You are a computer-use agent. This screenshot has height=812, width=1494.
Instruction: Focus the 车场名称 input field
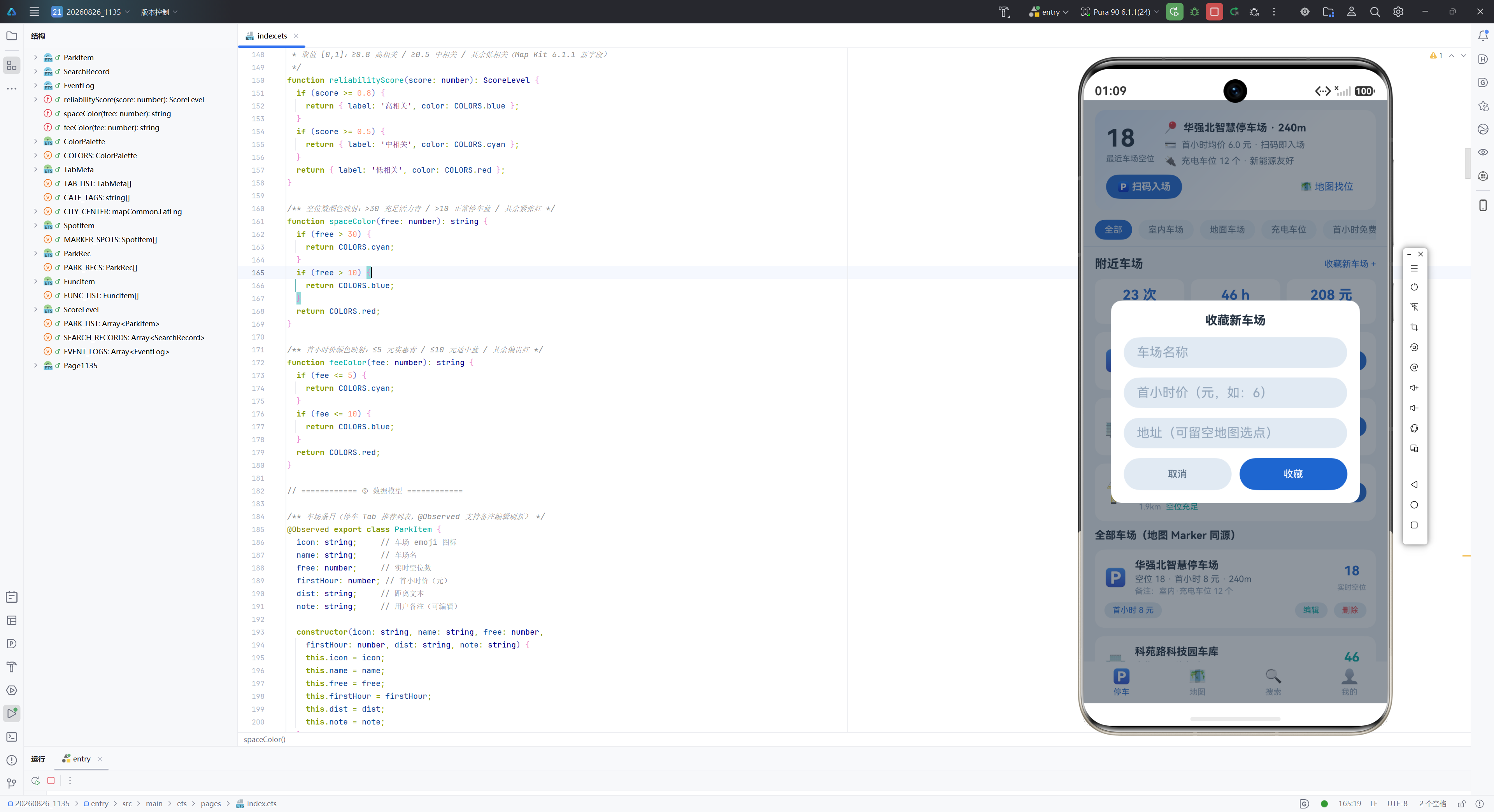click(x=1235, y=352)
